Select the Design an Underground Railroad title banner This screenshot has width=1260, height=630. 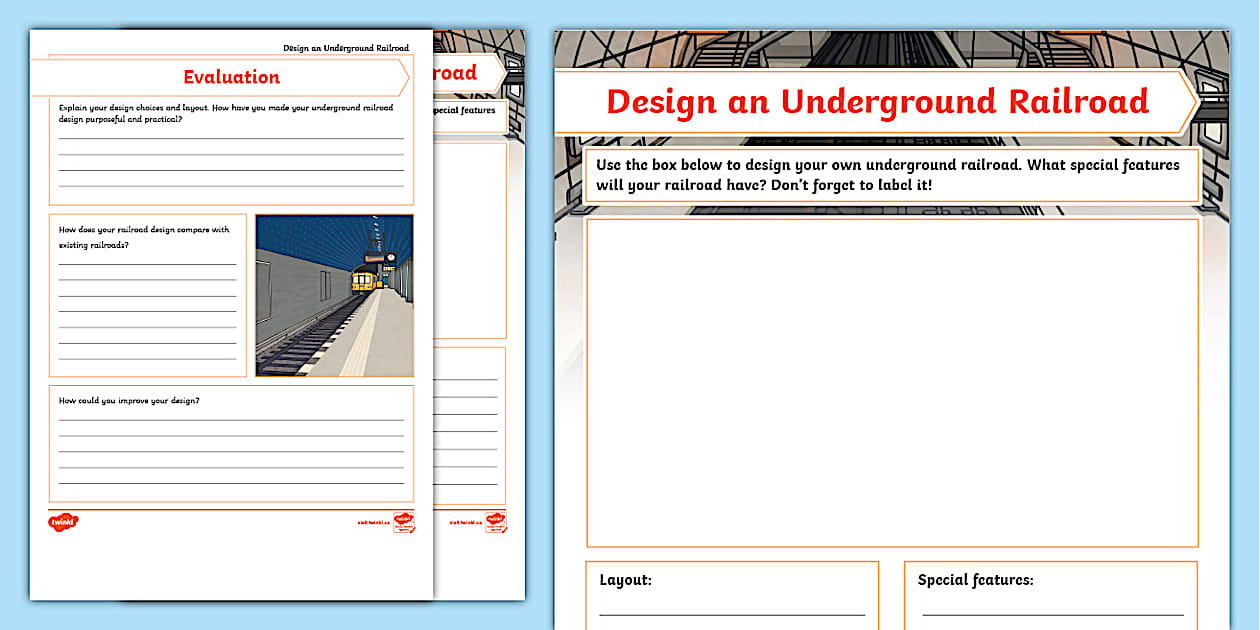[x=877, y=100]
